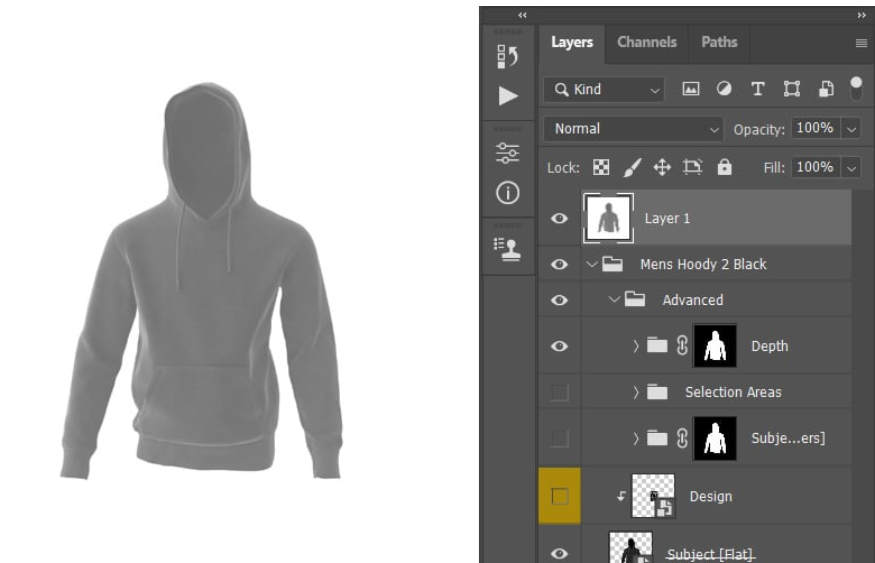
Task: Toggle the layer filtering on/off switch
Action: pos(855,89)
